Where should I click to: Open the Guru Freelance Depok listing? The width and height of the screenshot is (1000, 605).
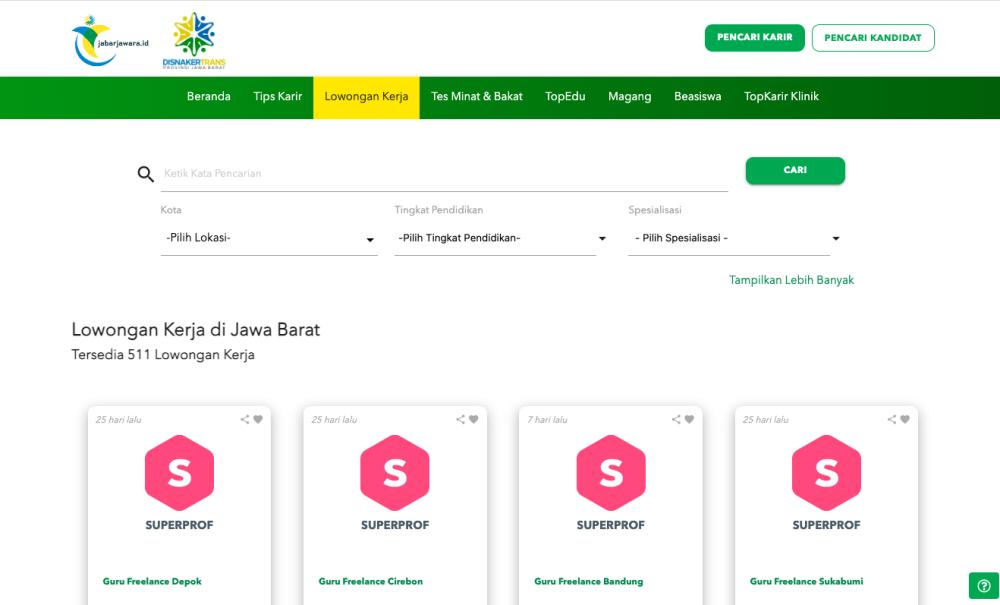pos(152,581)
